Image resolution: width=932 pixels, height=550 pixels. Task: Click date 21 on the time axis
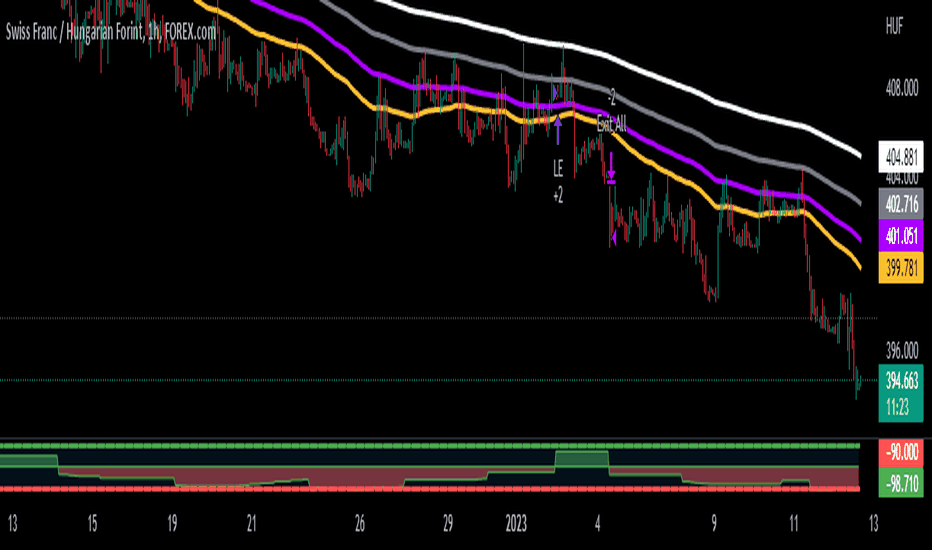[x=251, y=524]
